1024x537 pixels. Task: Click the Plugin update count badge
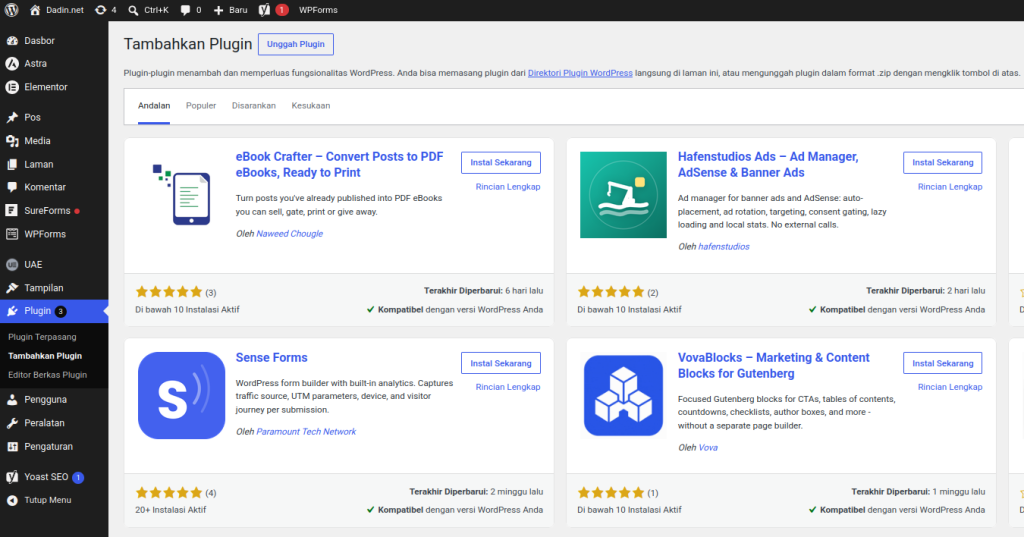tap(60, 312)
